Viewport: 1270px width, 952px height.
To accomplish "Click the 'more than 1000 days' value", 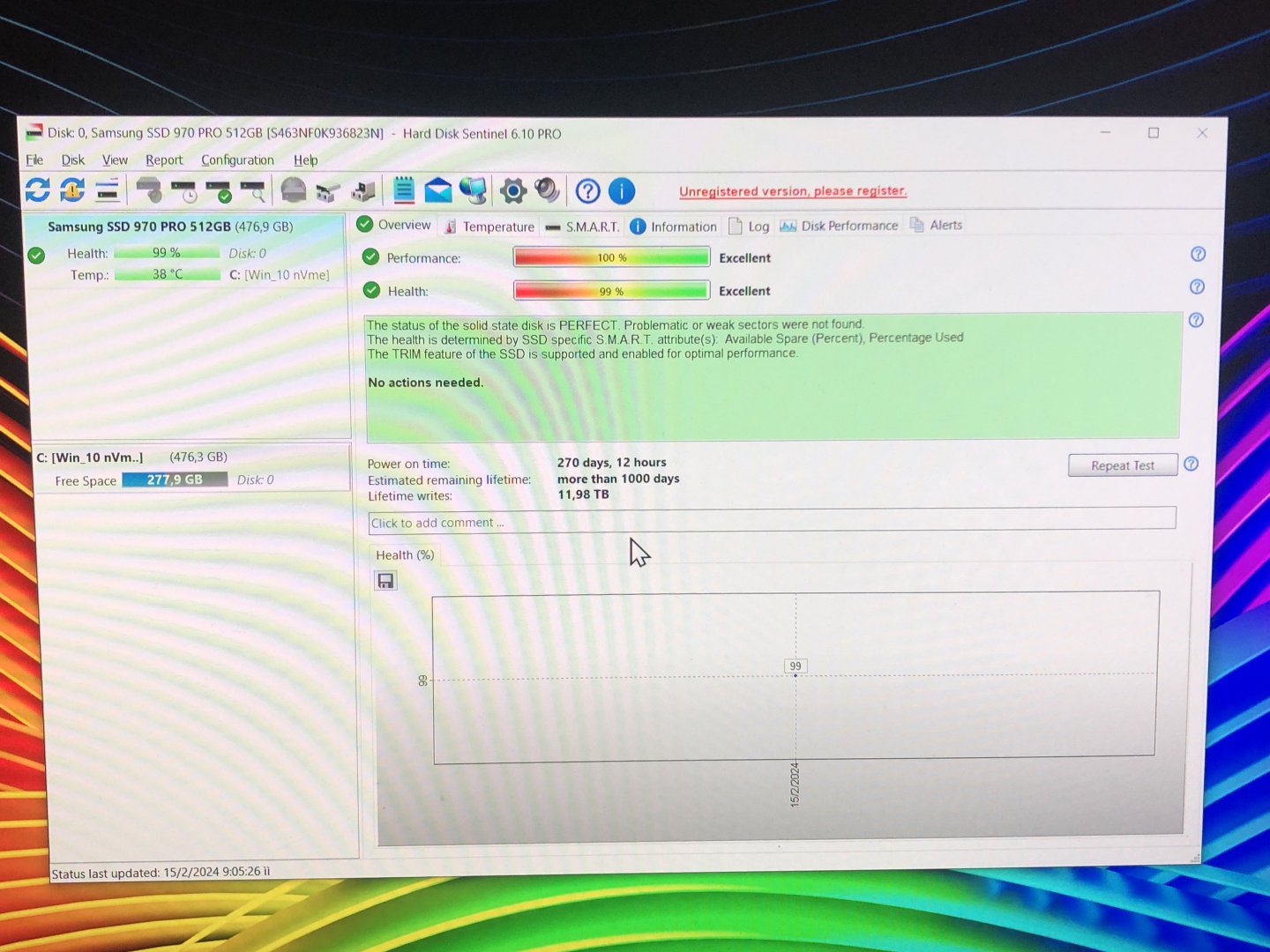I will pos(618,479).
